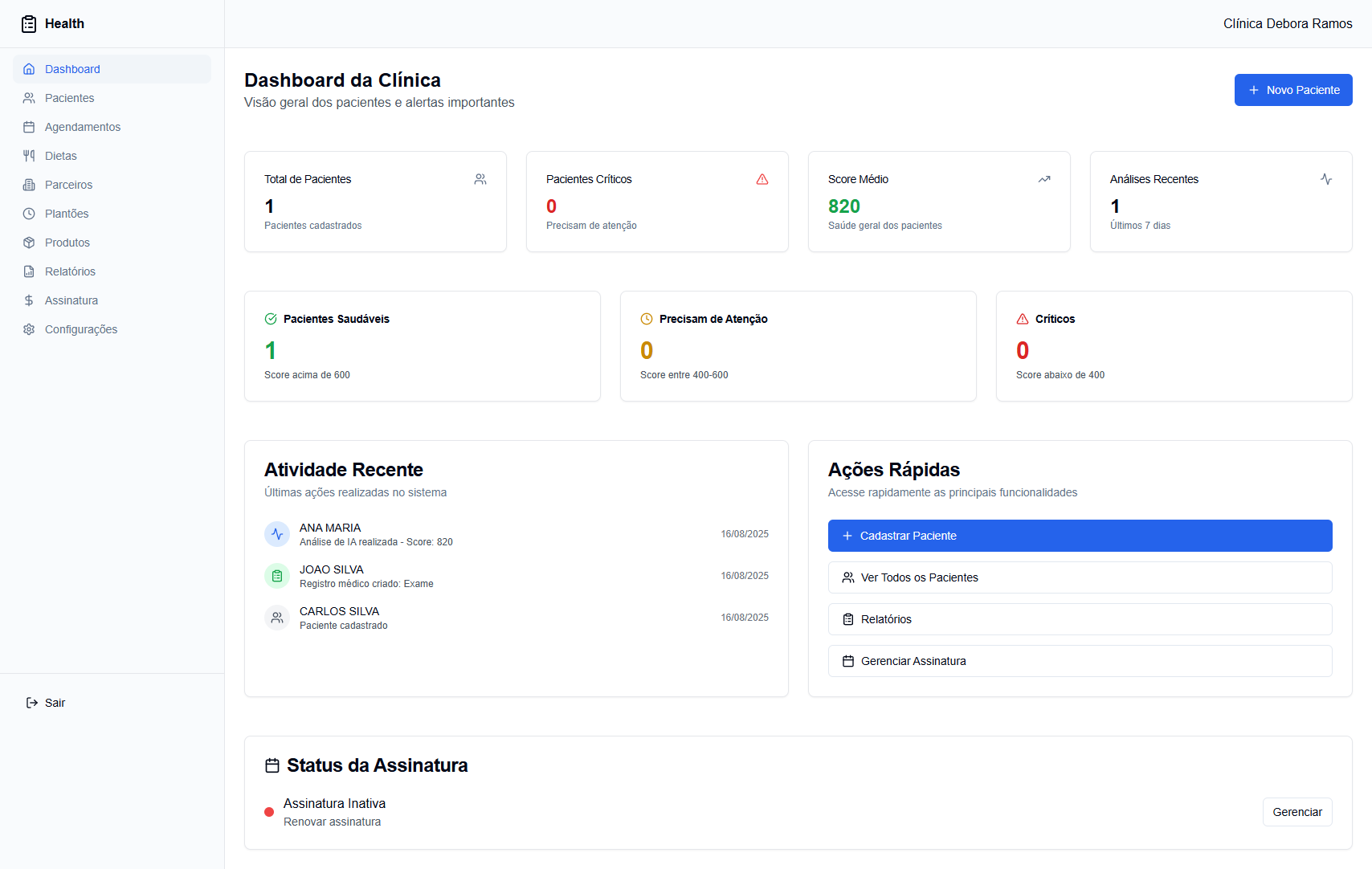Open Relatórios in the sidebar menu
The height and width of the screenshot is (869, 1372).
click(112, 271)
